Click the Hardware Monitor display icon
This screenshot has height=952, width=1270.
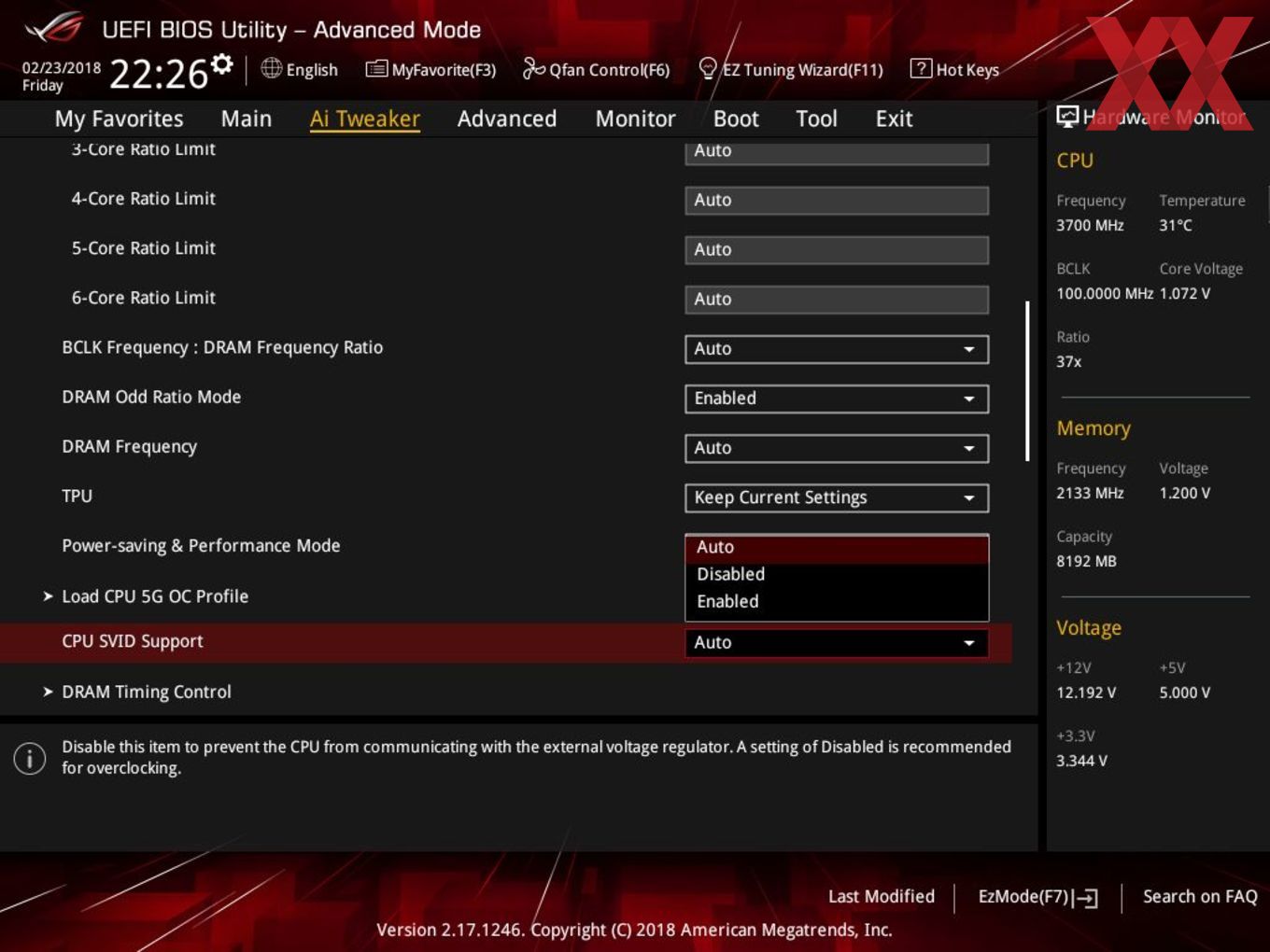(x=1067, y=117)
